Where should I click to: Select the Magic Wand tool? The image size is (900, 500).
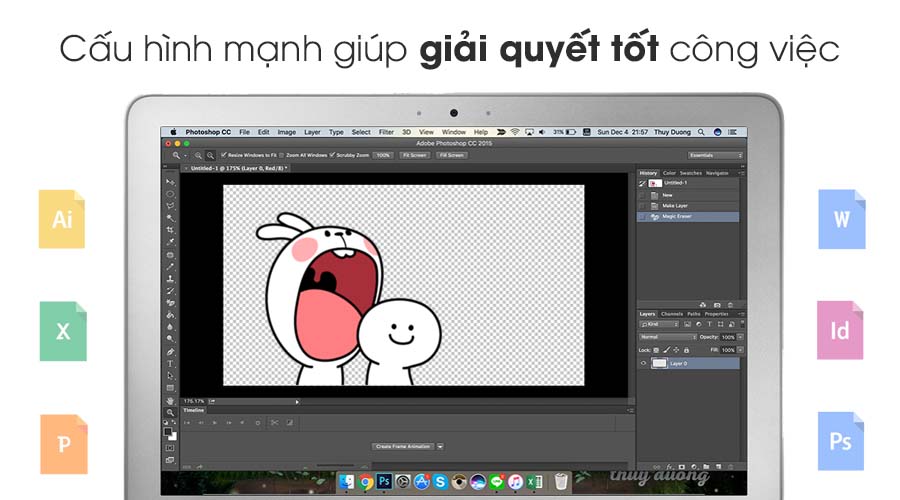pos(171,218)
